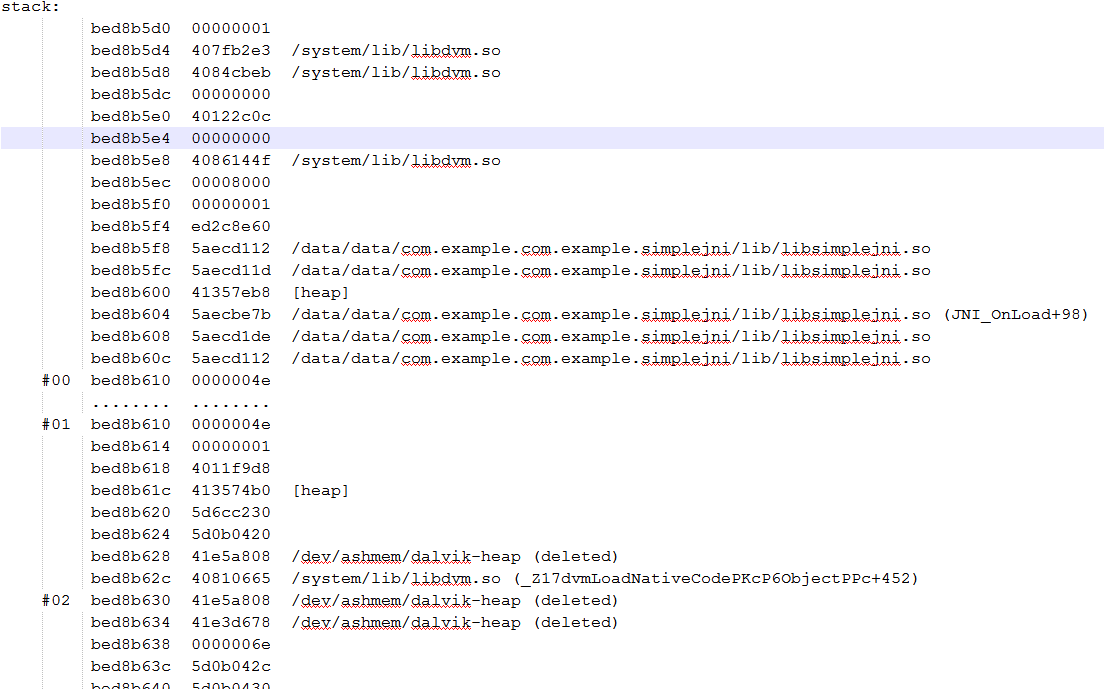Click value ed2c8e60
The width and height of the screenshot is (1104, 689).
(231, 227)
